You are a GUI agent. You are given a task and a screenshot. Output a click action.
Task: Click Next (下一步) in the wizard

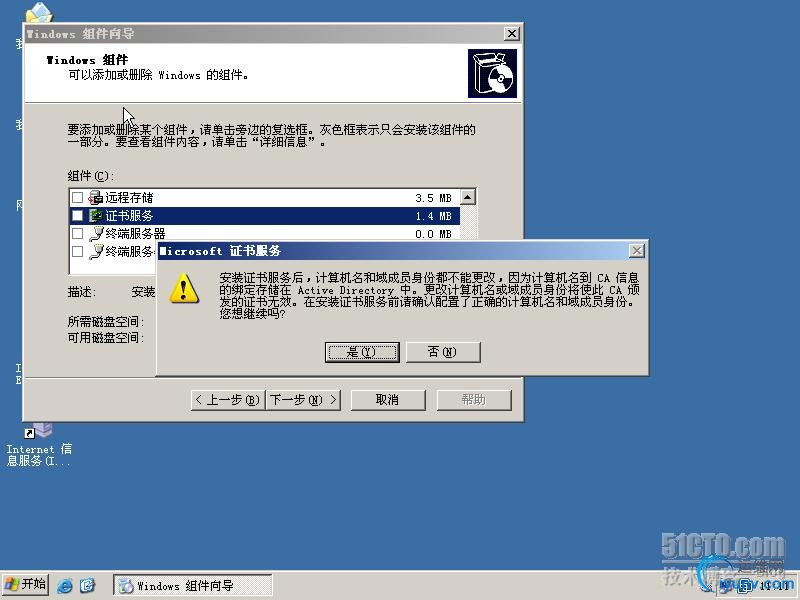pos(303,399)
